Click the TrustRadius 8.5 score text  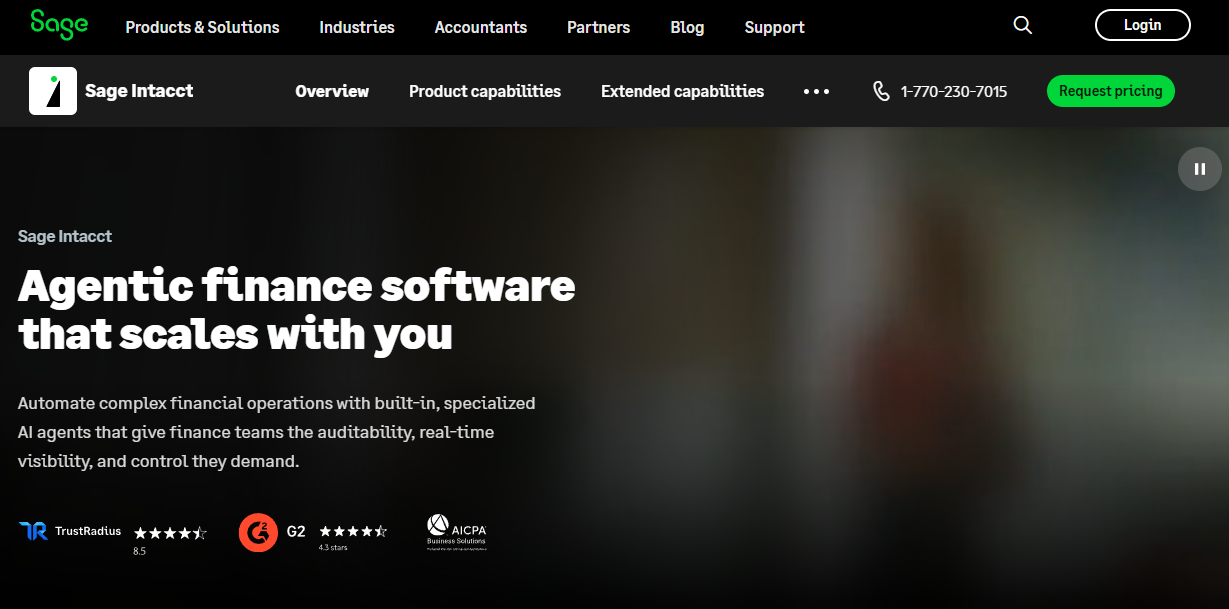(x=139, y=551)
